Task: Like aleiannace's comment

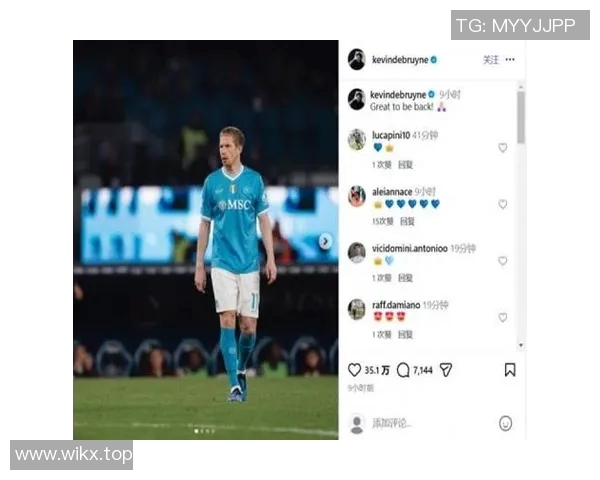Action: point(503,204)
